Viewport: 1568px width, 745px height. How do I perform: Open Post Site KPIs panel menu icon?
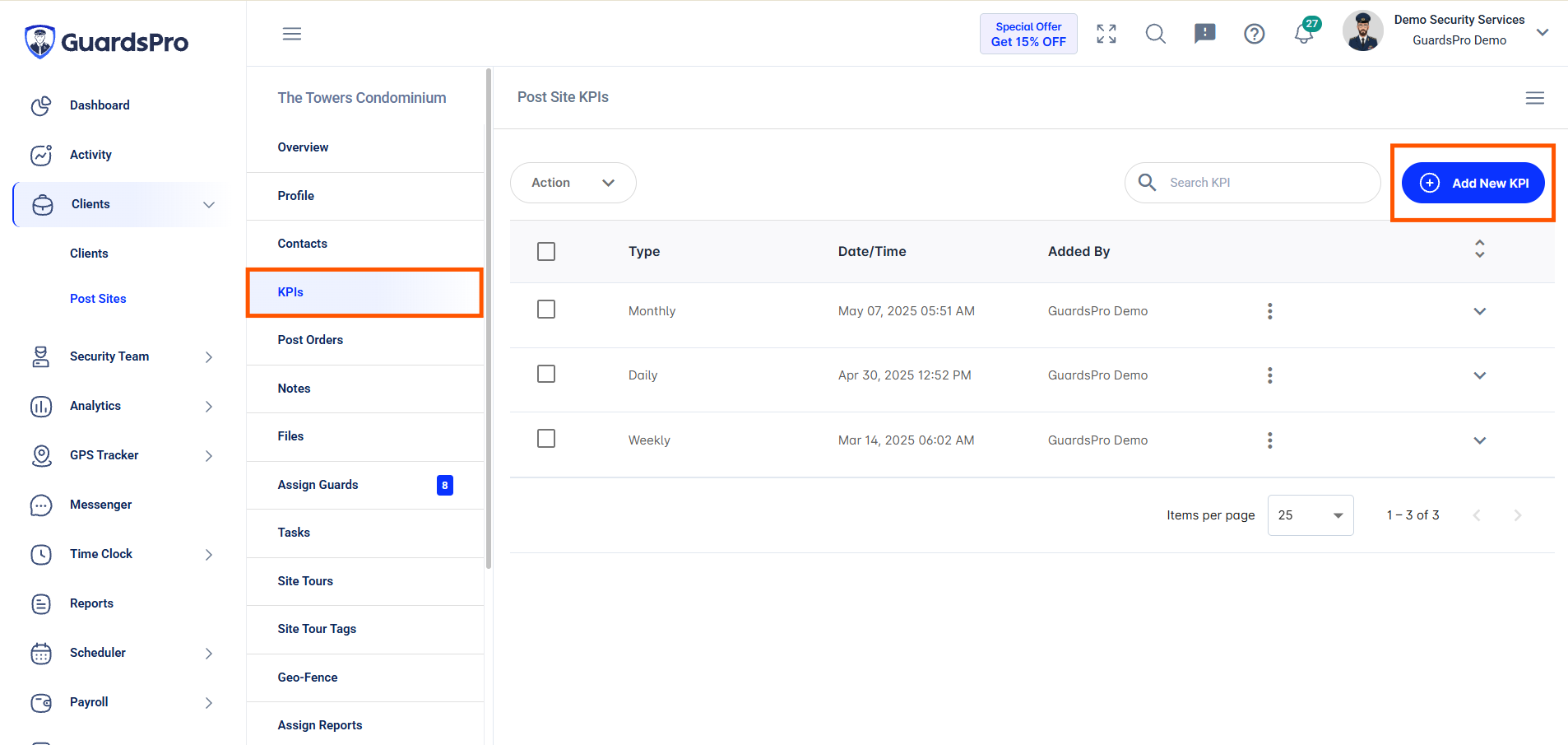click(1535, 98)
